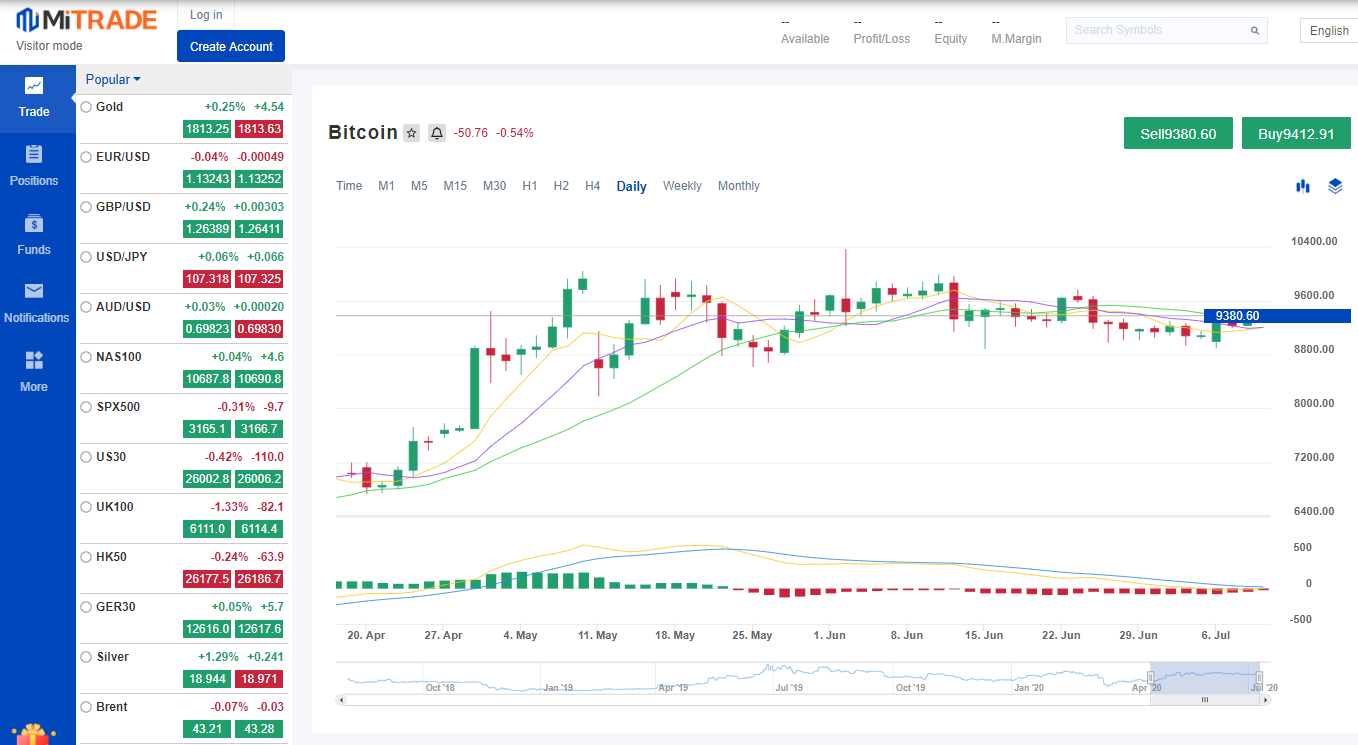
Task: Select the EUR/USD radio button
Action: click(x=86, y=157)
